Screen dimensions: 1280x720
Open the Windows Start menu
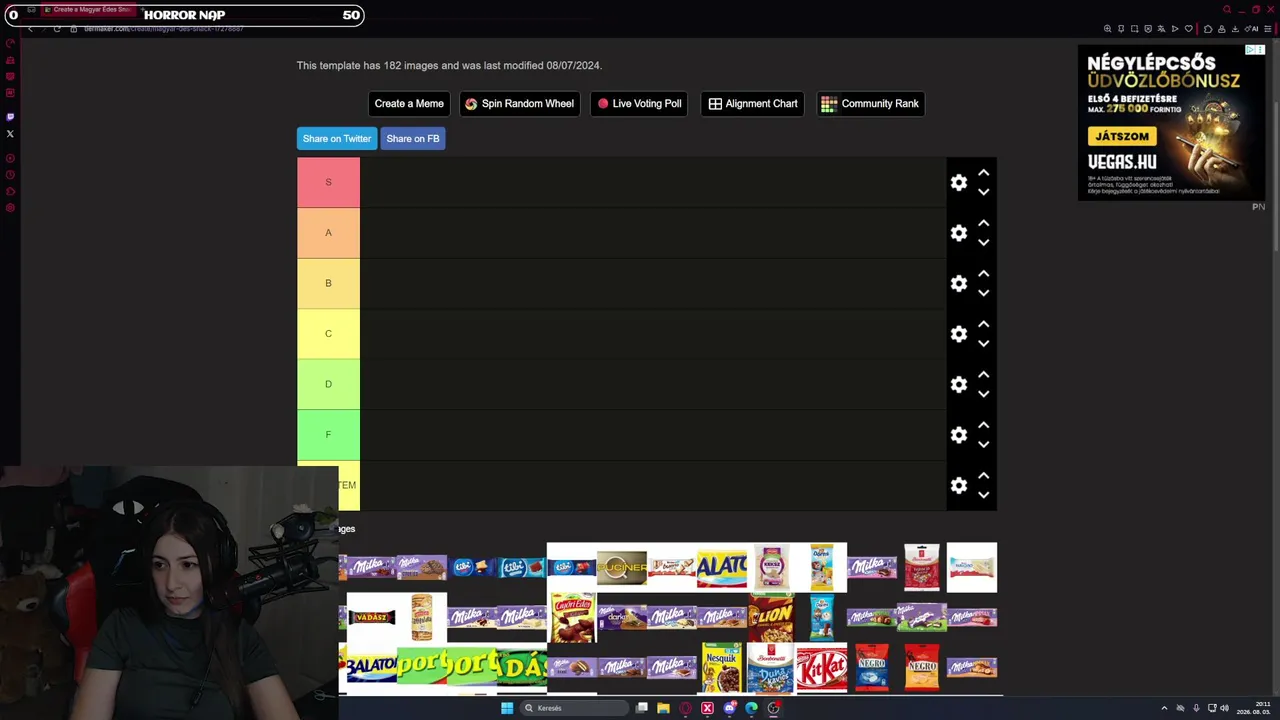[x=507, y=708]
